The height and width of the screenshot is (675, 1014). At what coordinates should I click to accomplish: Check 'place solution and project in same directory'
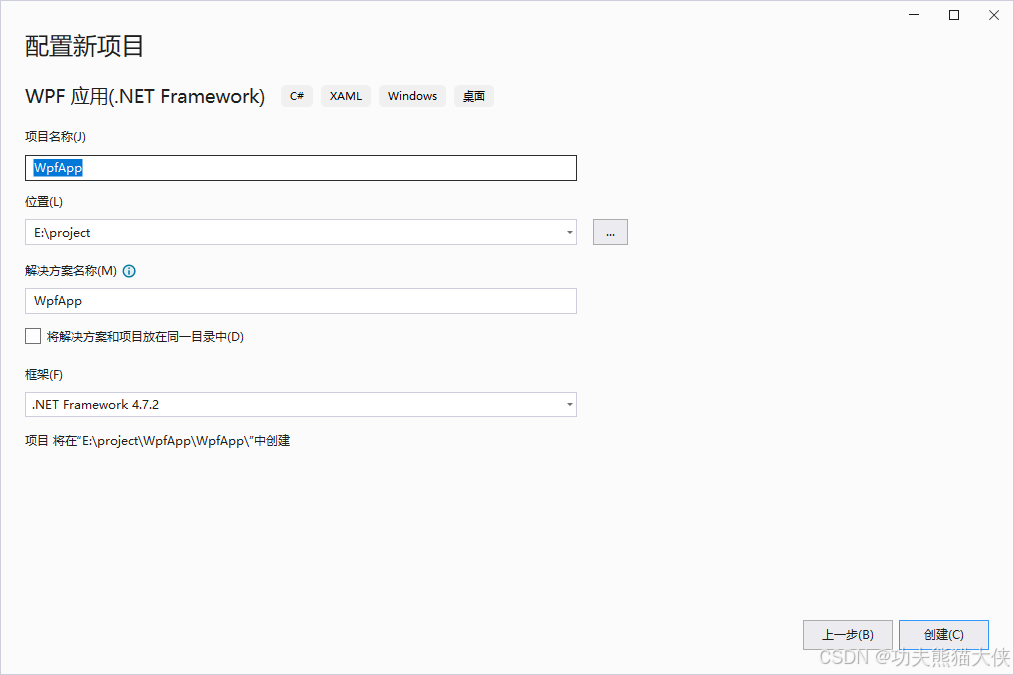(x=33, y=336)
